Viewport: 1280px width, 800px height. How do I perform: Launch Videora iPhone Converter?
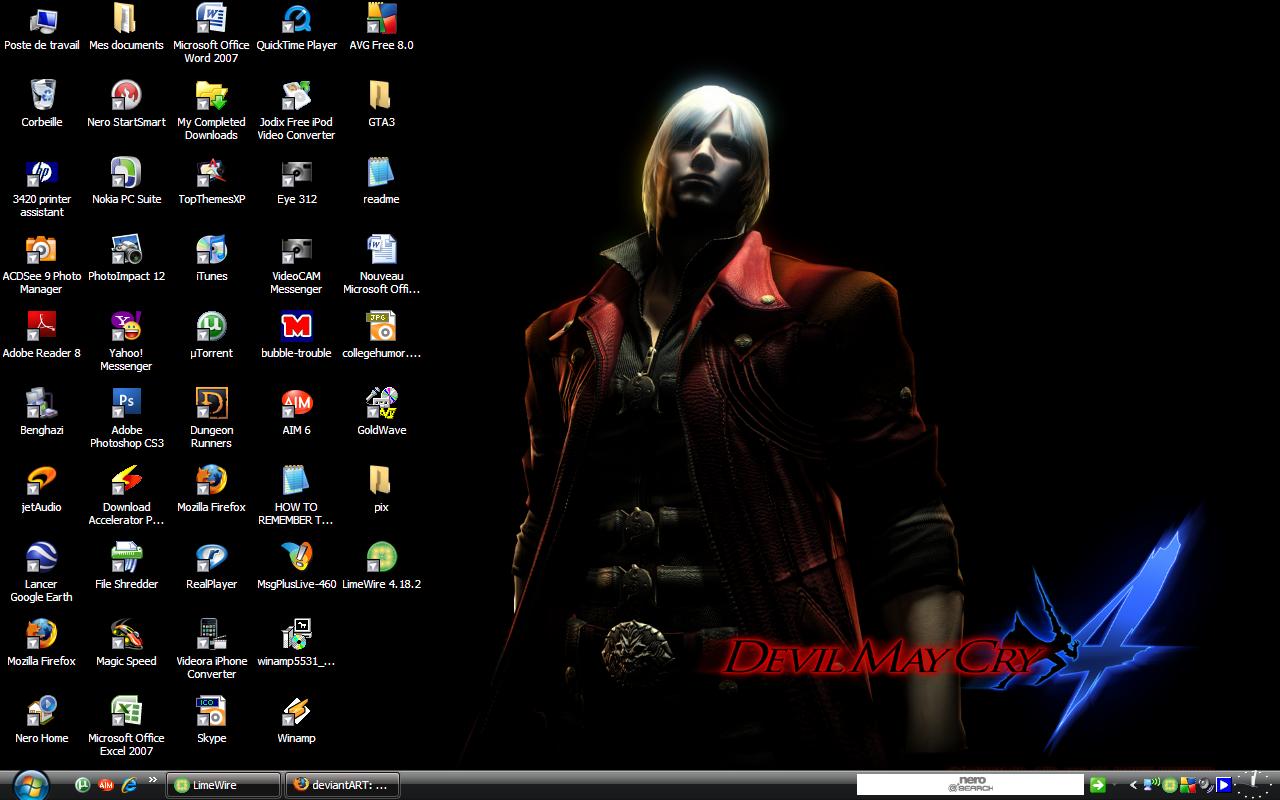pyautogui.click(x=211, y=650)
